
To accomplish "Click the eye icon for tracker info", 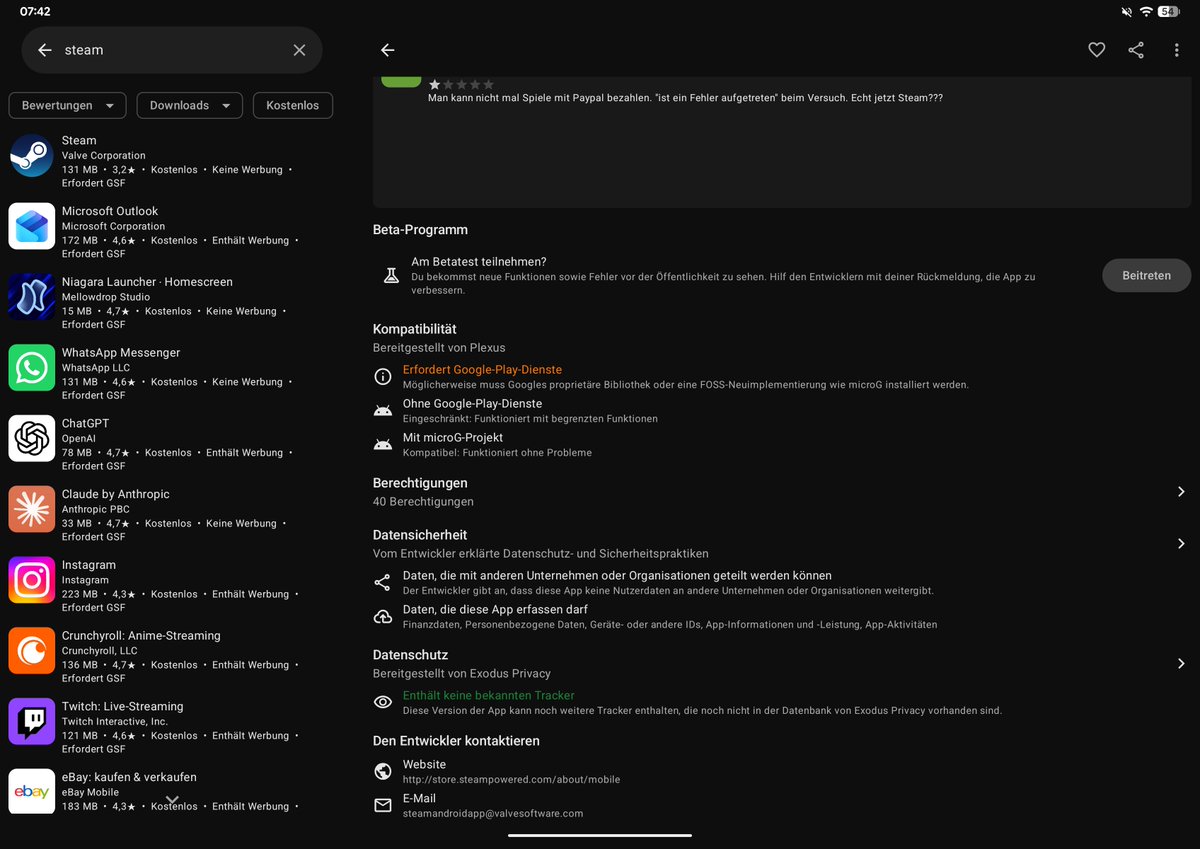I will (382, 703).
